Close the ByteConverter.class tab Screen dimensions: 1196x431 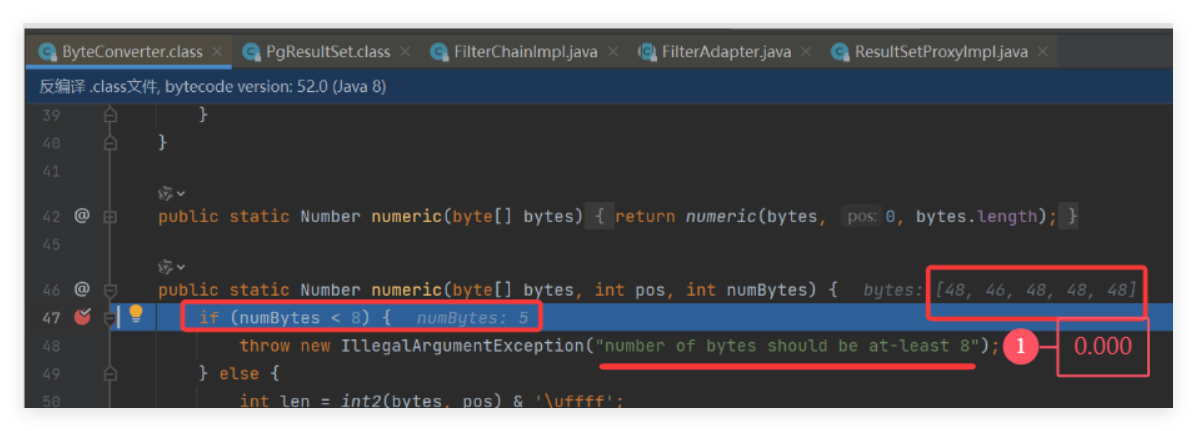pyautogui.click(x=217, y=52)
